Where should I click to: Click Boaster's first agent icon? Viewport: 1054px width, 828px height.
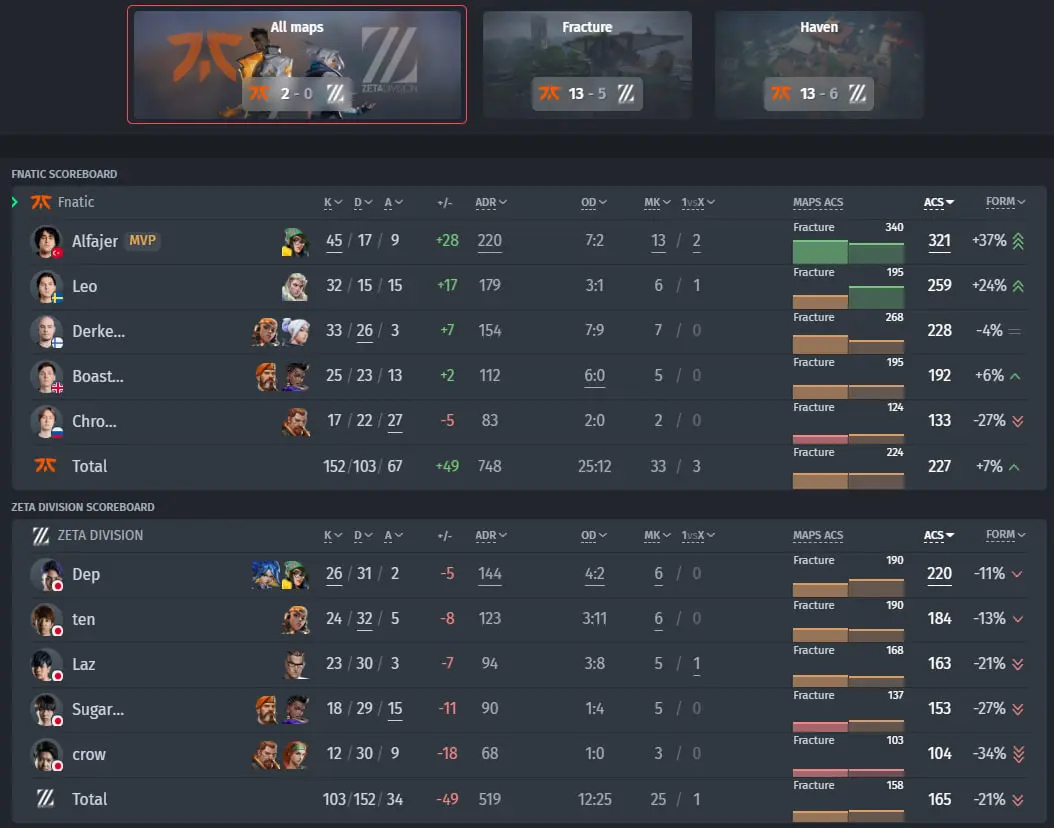pos(266,377)
